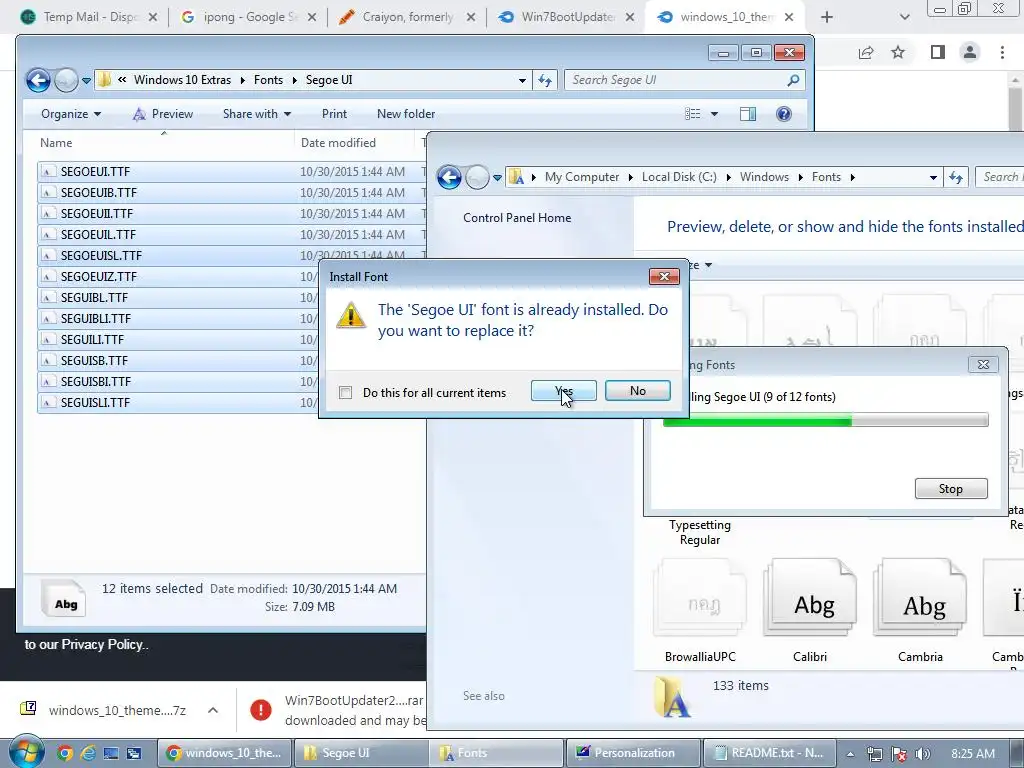This screenshot has width=1024, height=768.
Task: Toggle the preview pane icon
Action: [x=748, y=114]
